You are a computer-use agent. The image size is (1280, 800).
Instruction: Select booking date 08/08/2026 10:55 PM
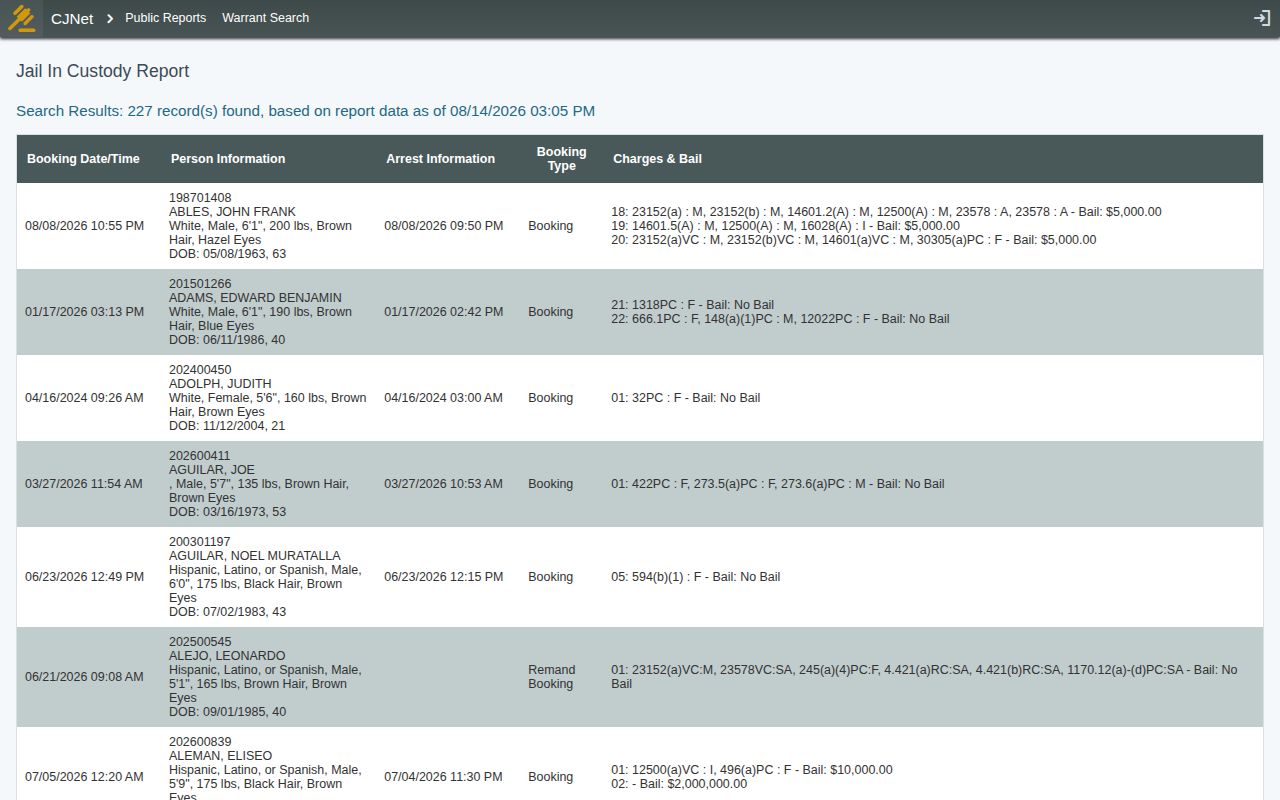[84, 226]
